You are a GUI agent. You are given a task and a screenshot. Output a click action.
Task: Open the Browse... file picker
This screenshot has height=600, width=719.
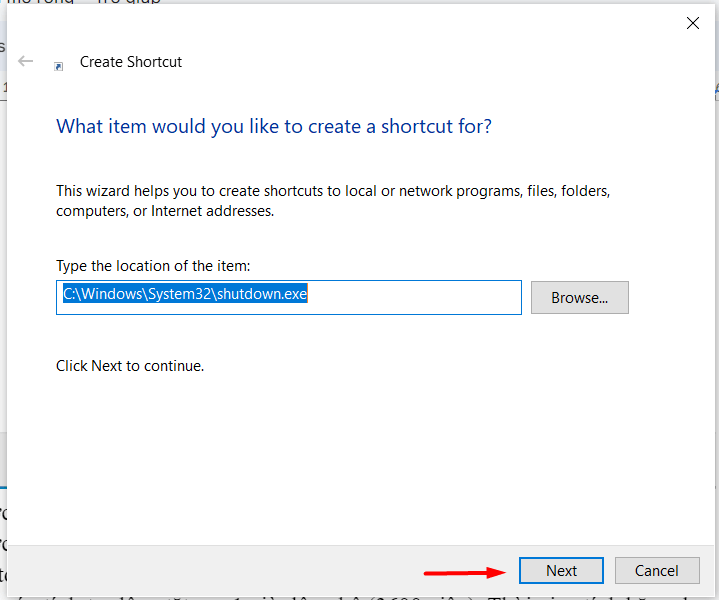point(580,298)
